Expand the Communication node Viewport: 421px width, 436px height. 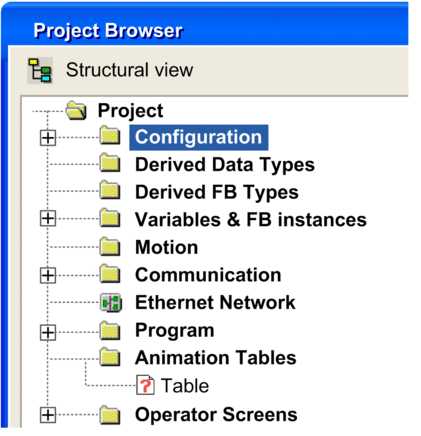pos(48,275)
